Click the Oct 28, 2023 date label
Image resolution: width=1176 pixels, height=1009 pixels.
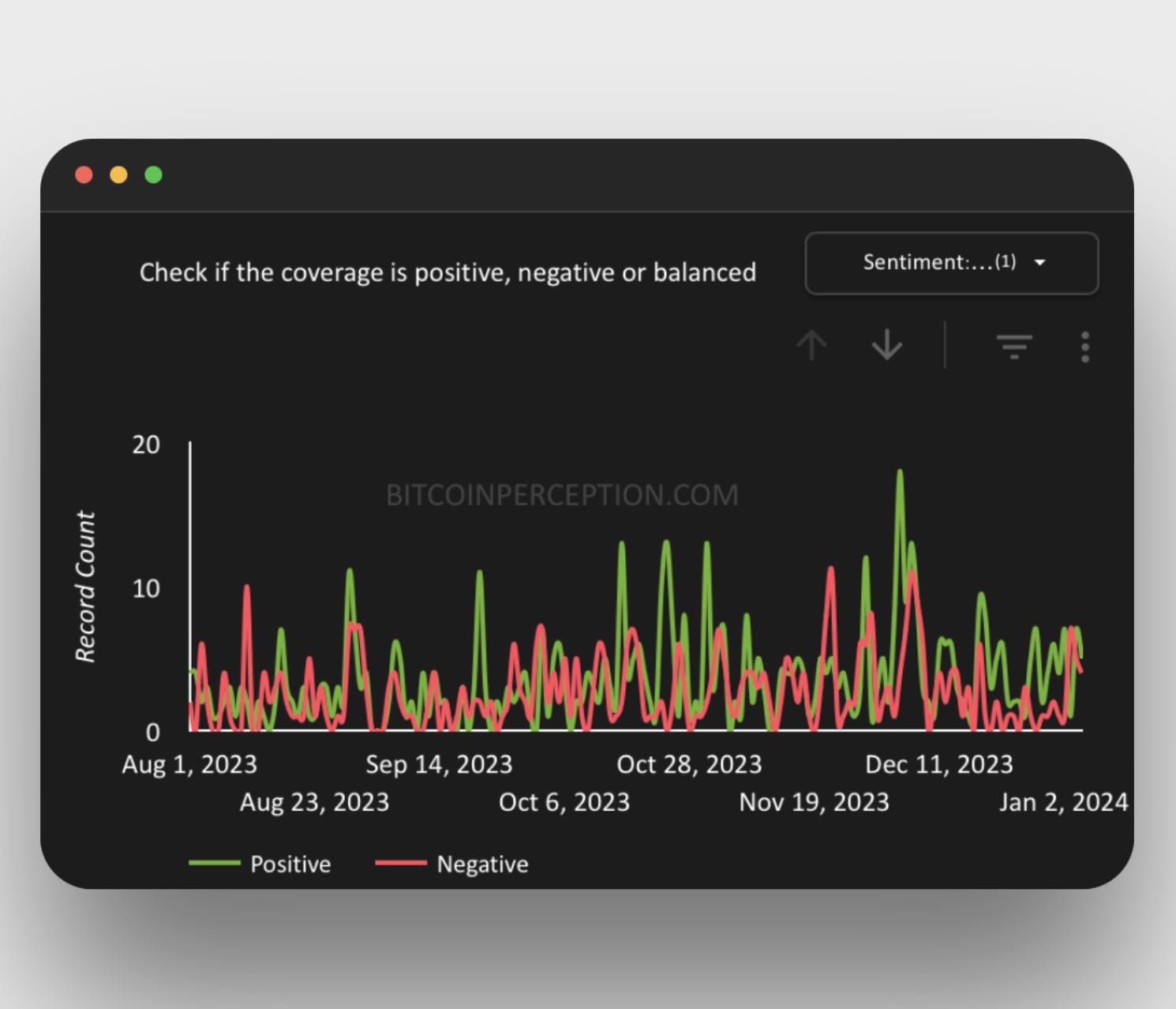coord(689,764)
